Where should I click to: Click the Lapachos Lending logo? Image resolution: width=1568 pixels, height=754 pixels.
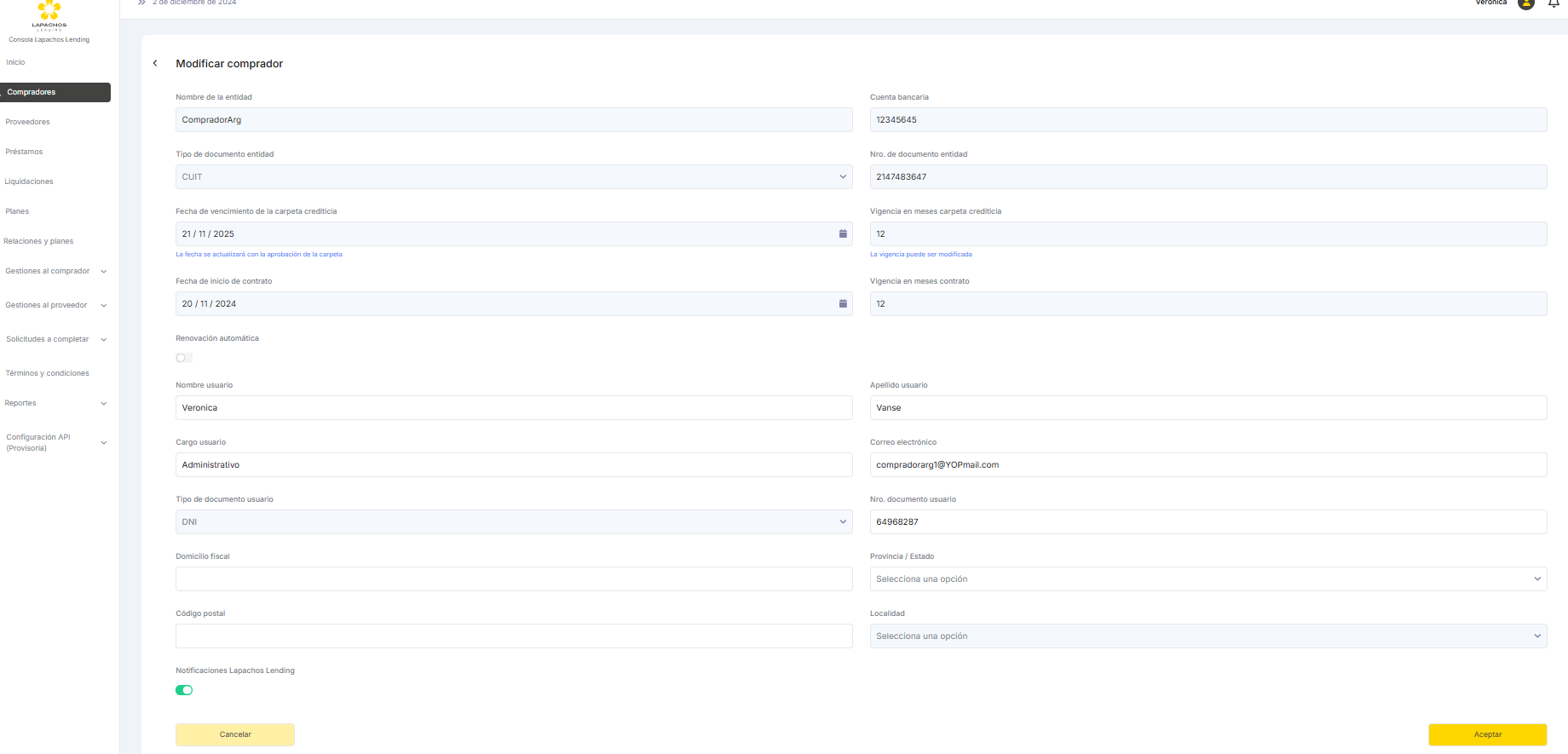pos(49,14)
